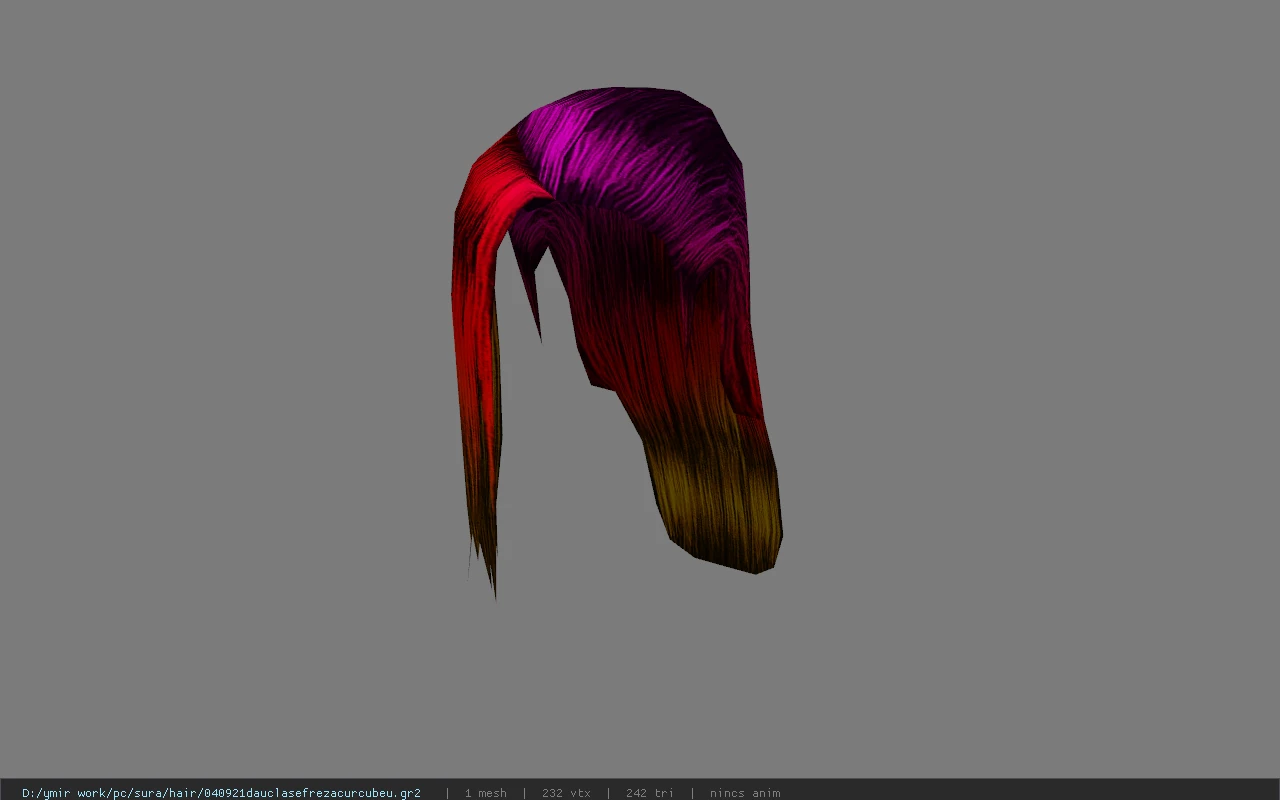Click the '242 tri' triangle count
Image resolution: width=1280 pixels, height=800 pixels.
[x=649, y=793]
